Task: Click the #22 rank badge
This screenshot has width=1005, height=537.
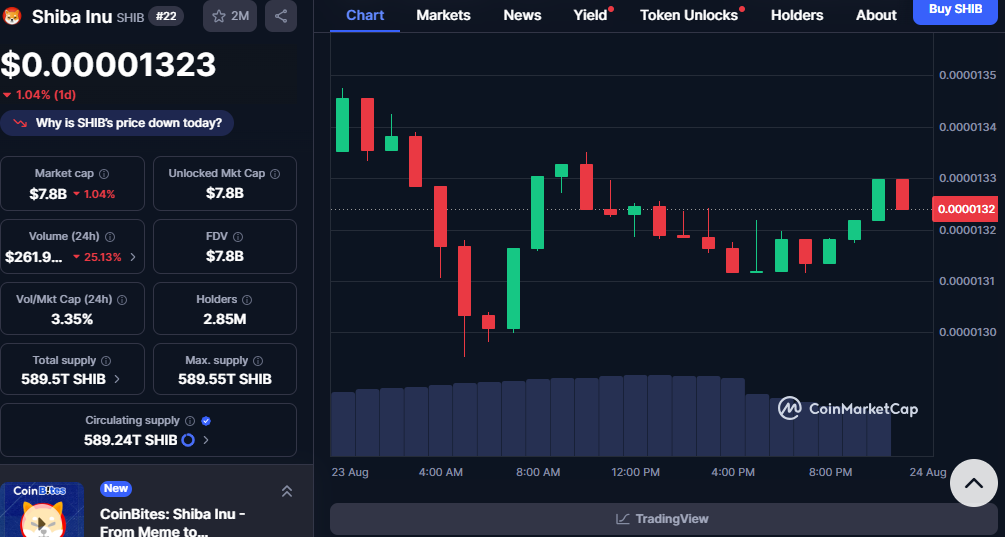Action: (166, 16)
